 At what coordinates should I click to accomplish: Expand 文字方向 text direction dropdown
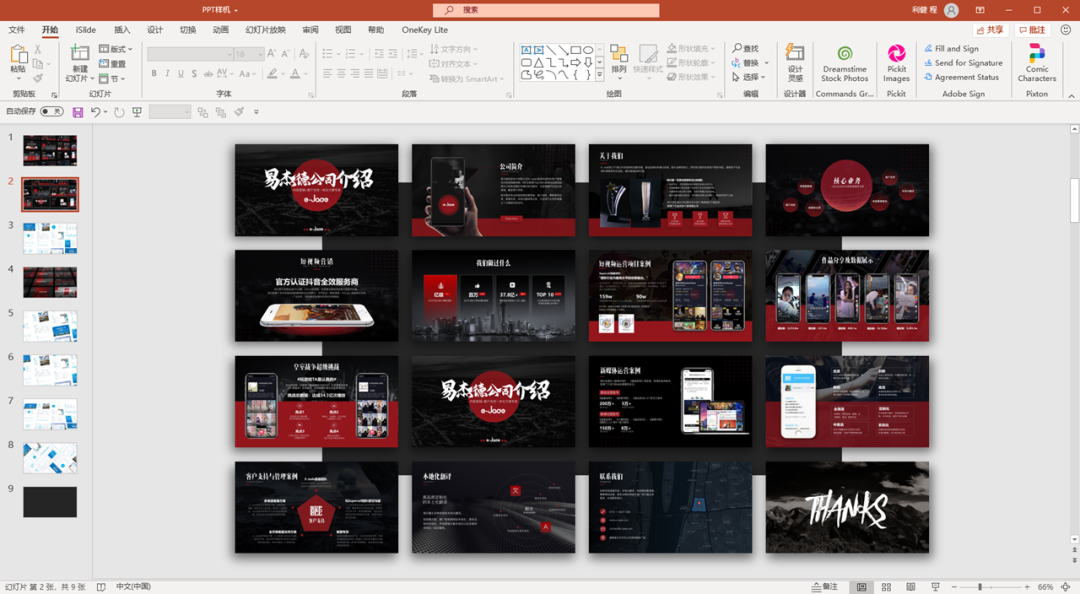(x=453, y=49)
